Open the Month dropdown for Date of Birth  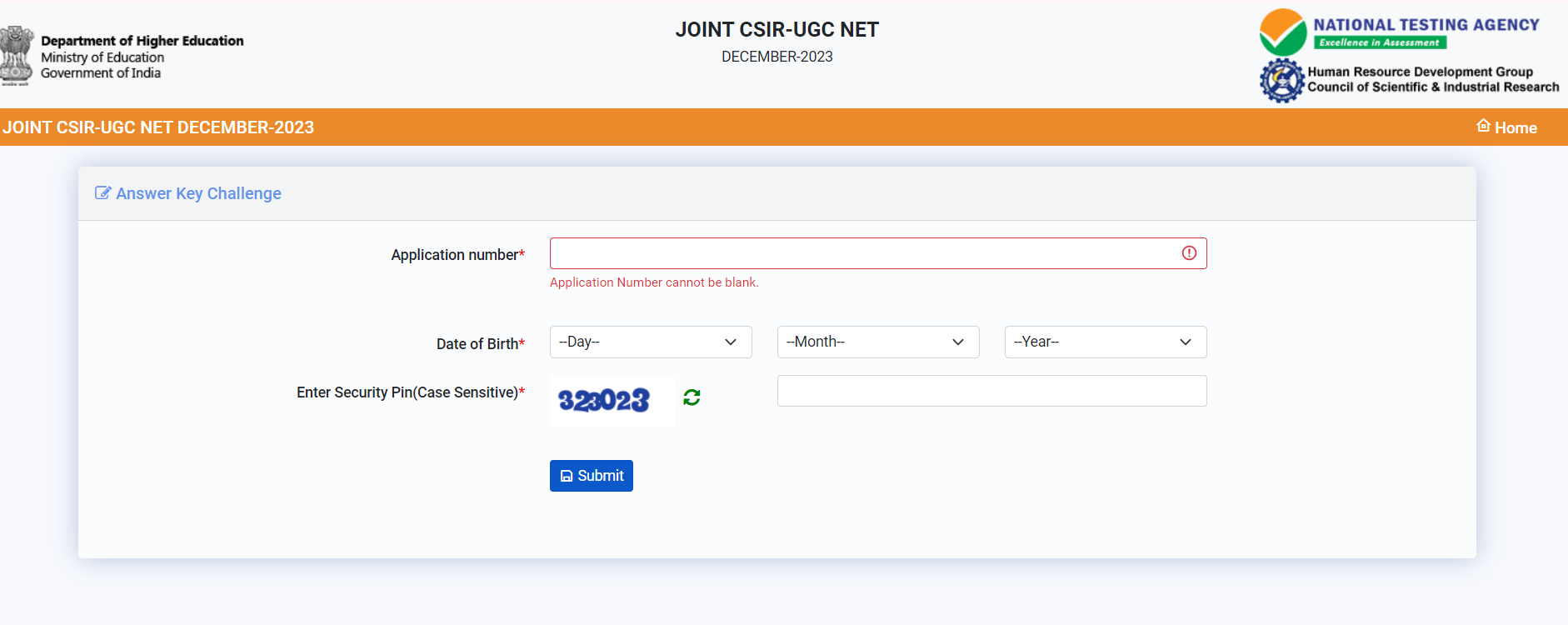coord(878,342)
